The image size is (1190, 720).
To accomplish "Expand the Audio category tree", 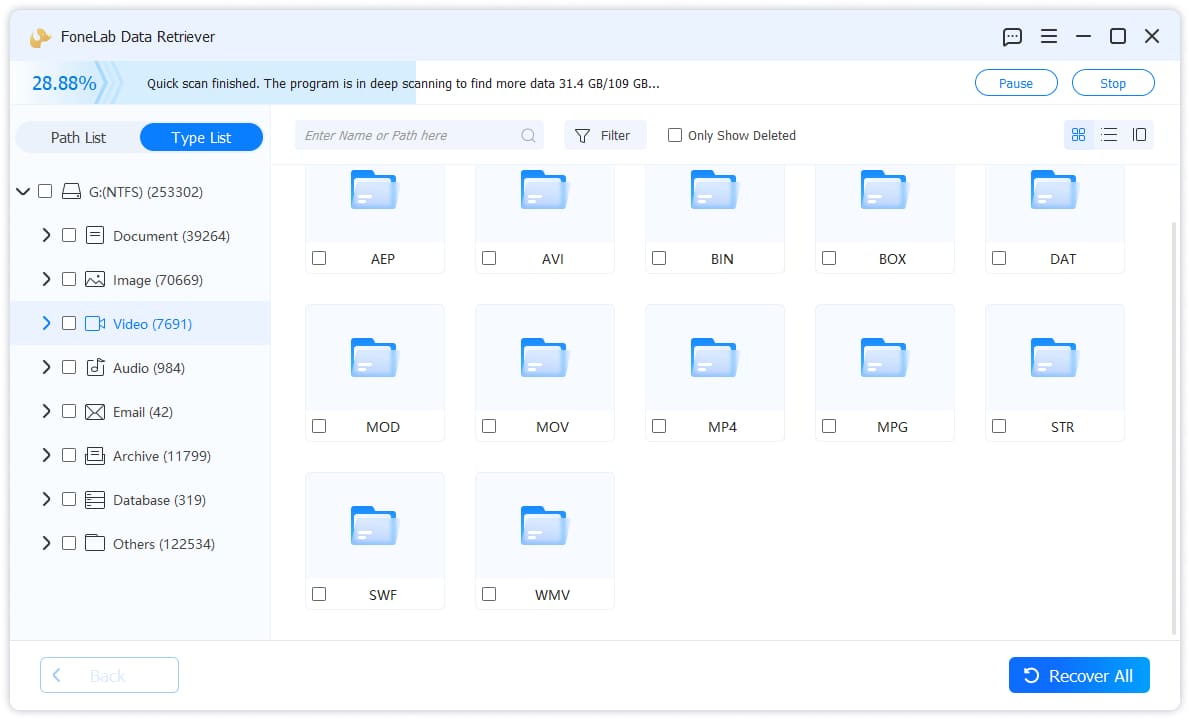I will pyautogui.click(x=46, y=367).
